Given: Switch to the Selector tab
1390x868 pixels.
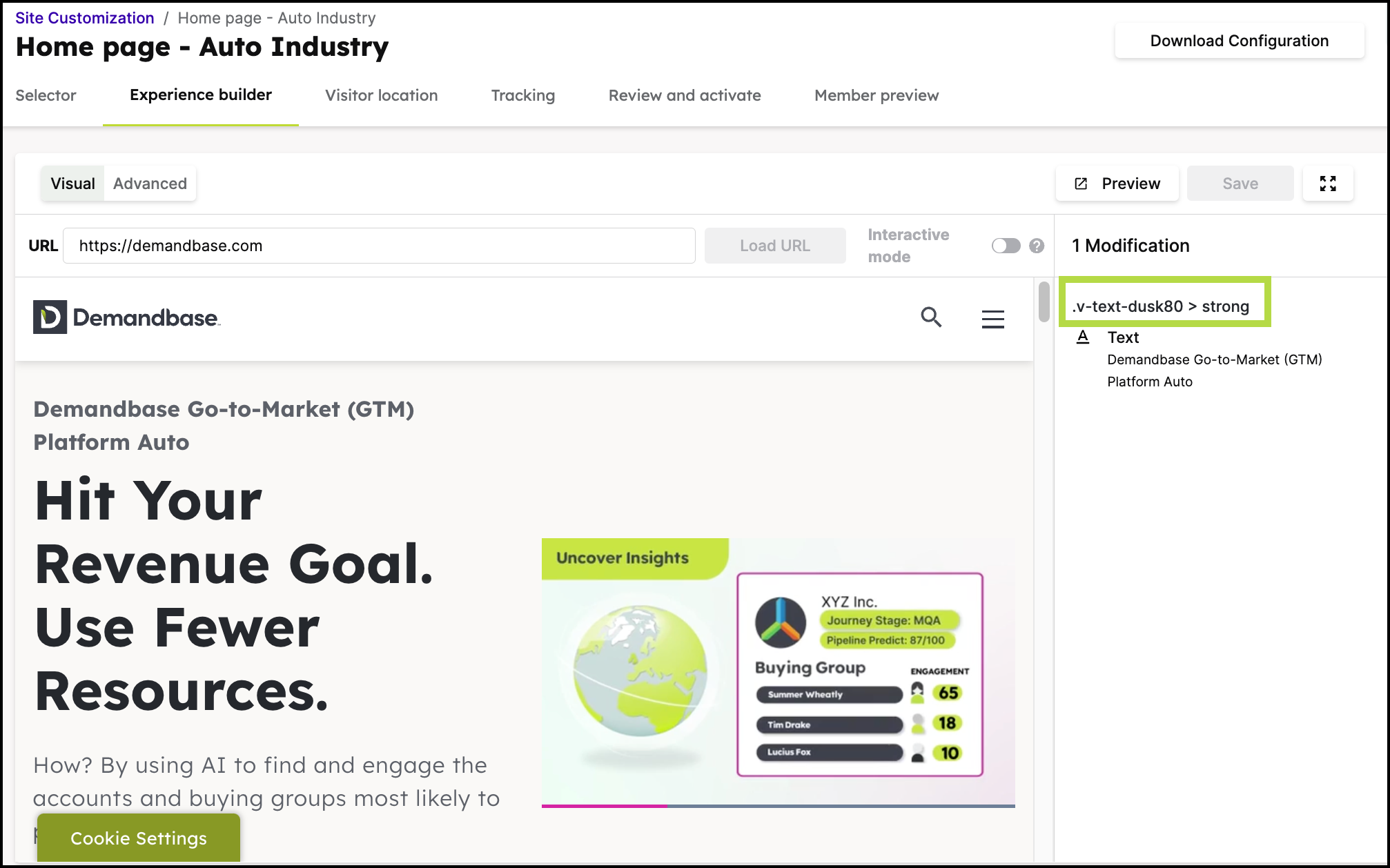Looking at the screenshot, I should pyautogui.click(x=46, y=95).
